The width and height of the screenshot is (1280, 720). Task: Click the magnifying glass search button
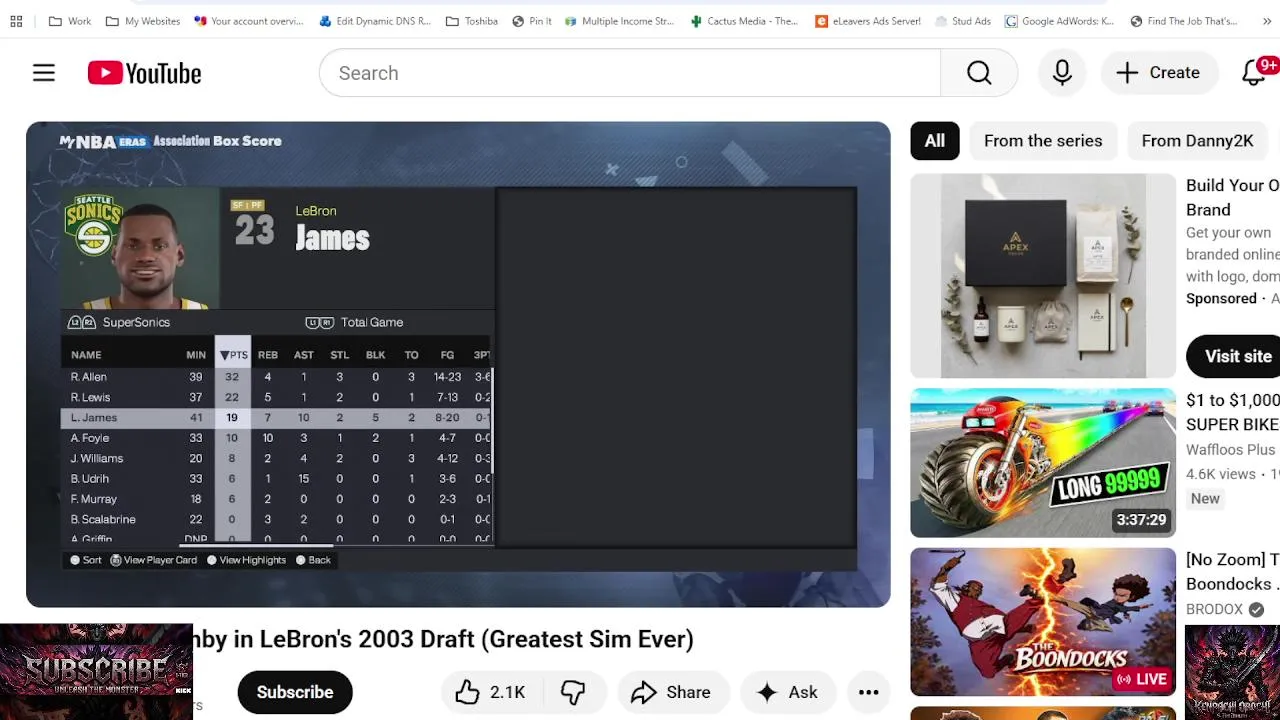[x=979, y=73]
